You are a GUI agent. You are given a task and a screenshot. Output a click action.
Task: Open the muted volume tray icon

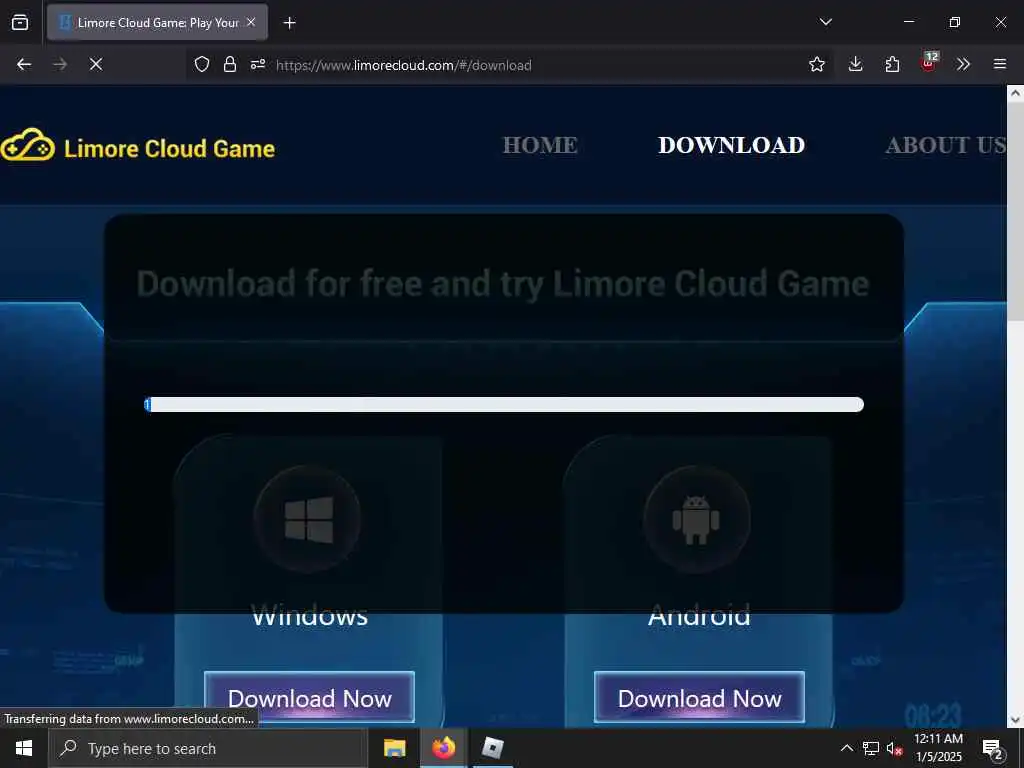[x=894, y=749]
